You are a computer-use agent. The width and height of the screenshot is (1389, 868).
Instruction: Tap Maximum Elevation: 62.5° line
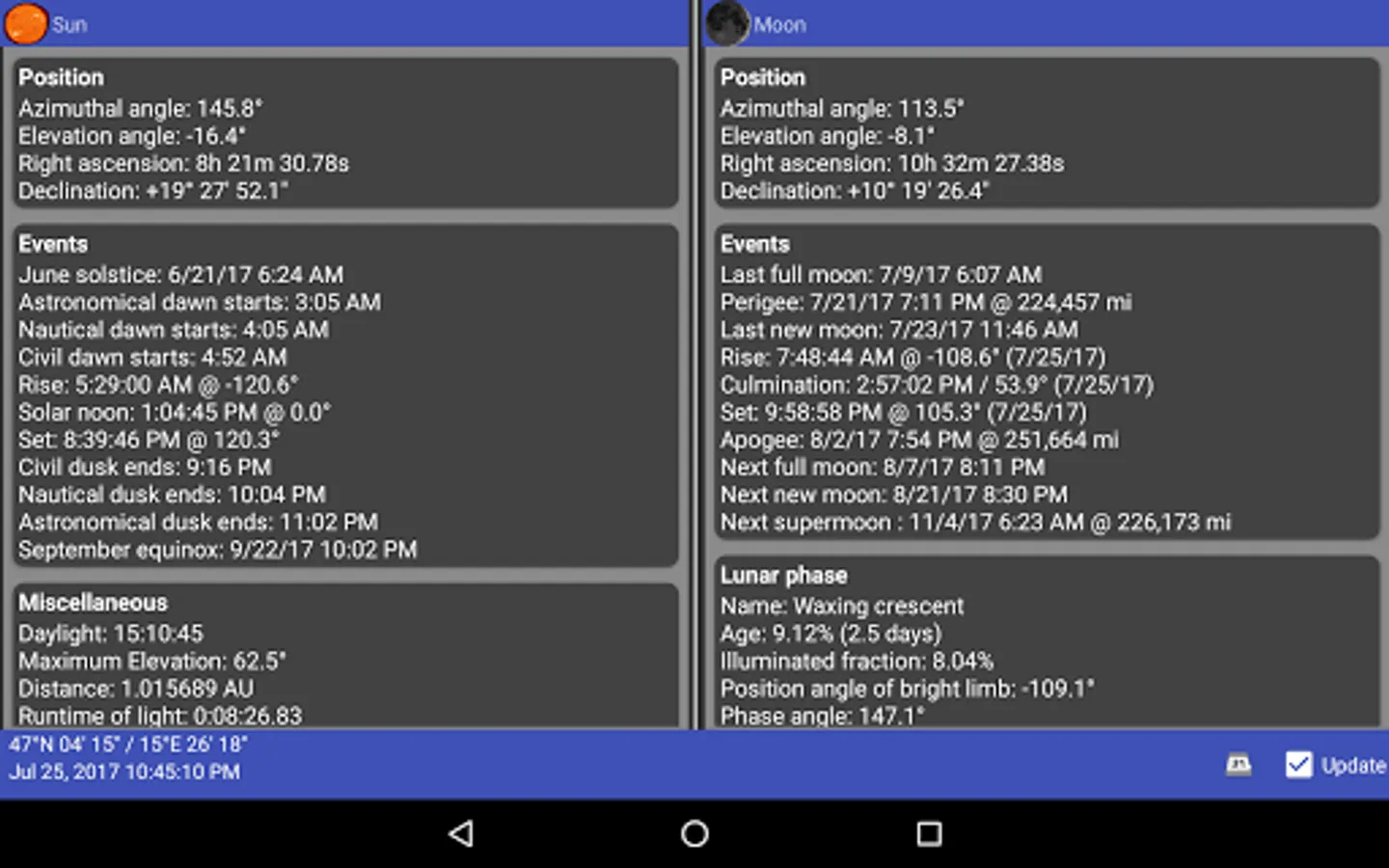click(152, 662)
